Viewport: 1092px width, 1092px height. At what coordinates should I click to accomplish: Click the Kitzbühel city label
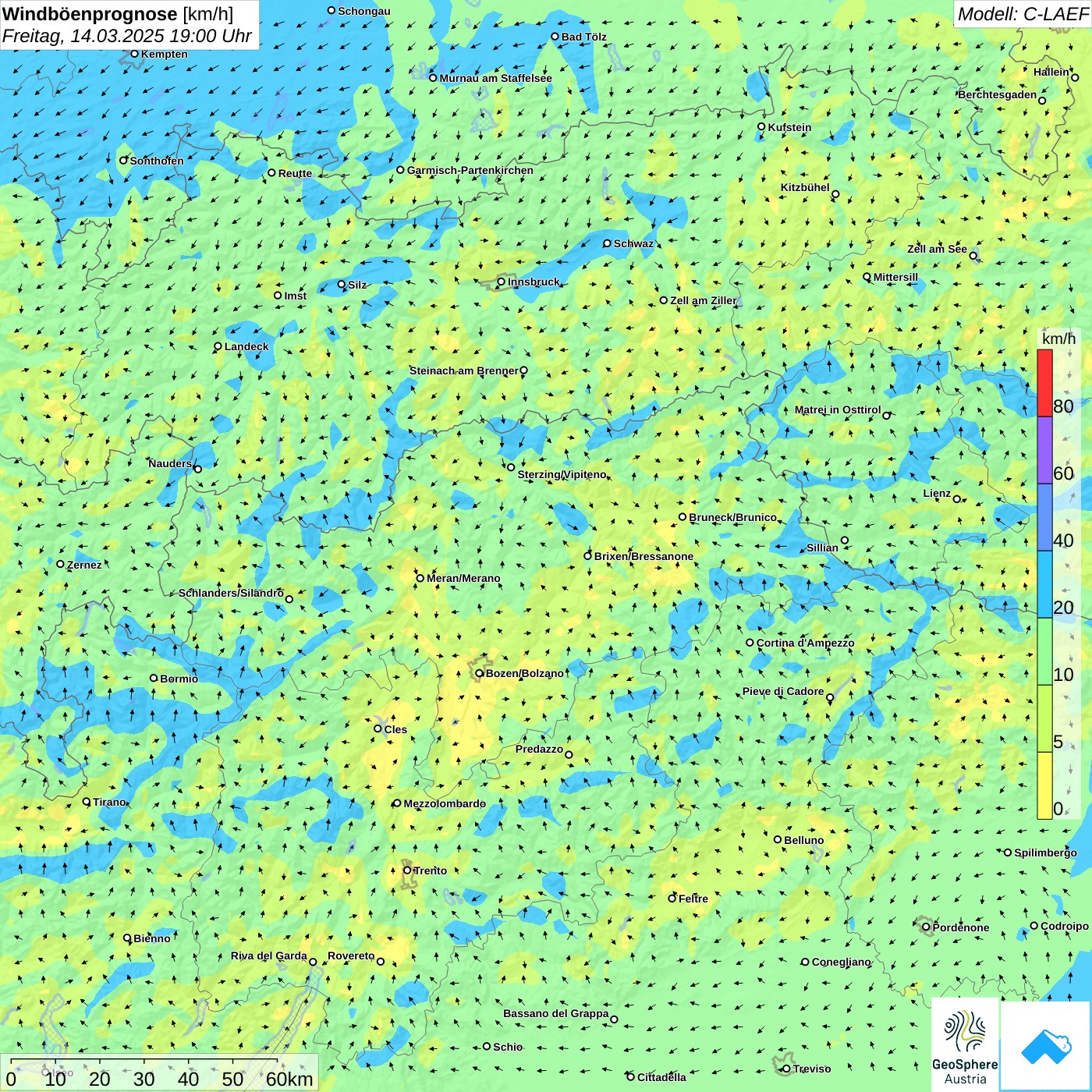tap(805, 187)
